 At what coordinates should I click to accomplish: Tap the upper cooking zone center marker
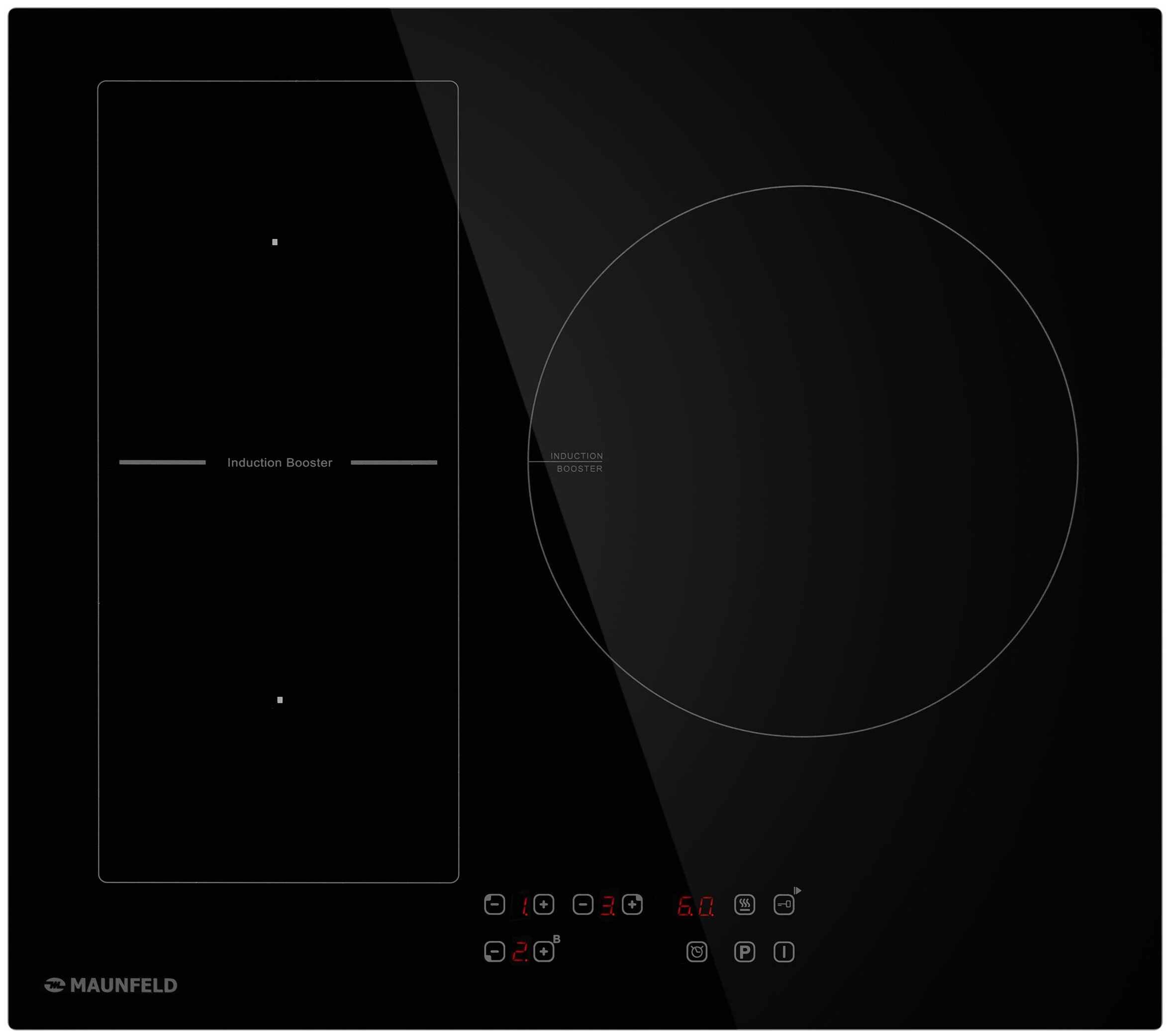[275, 242]
